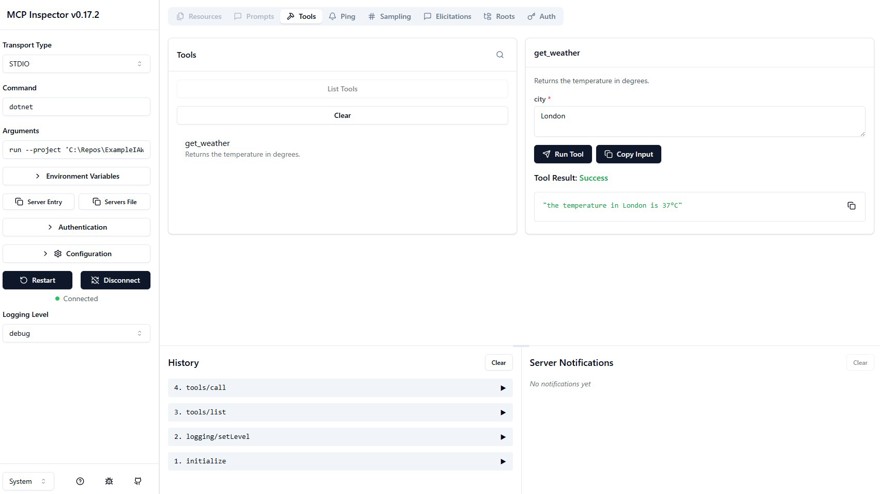This screenshot has height=494, width=880.
Task: Click the Disconnect button
Action: click(115, 280)
